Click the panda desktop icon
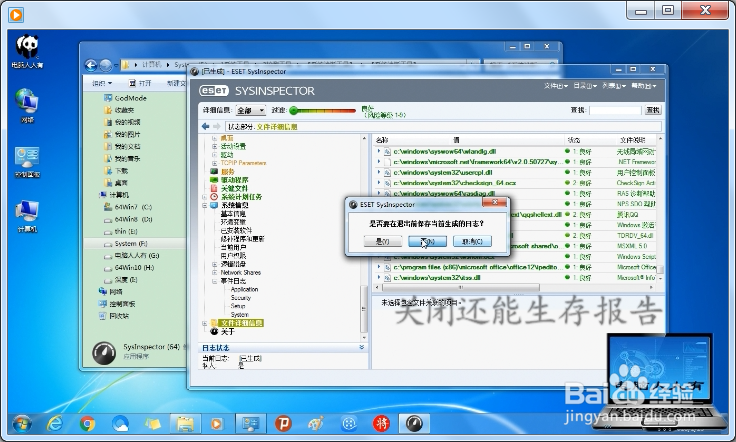736x442 pixels. [x=27, y=52]
